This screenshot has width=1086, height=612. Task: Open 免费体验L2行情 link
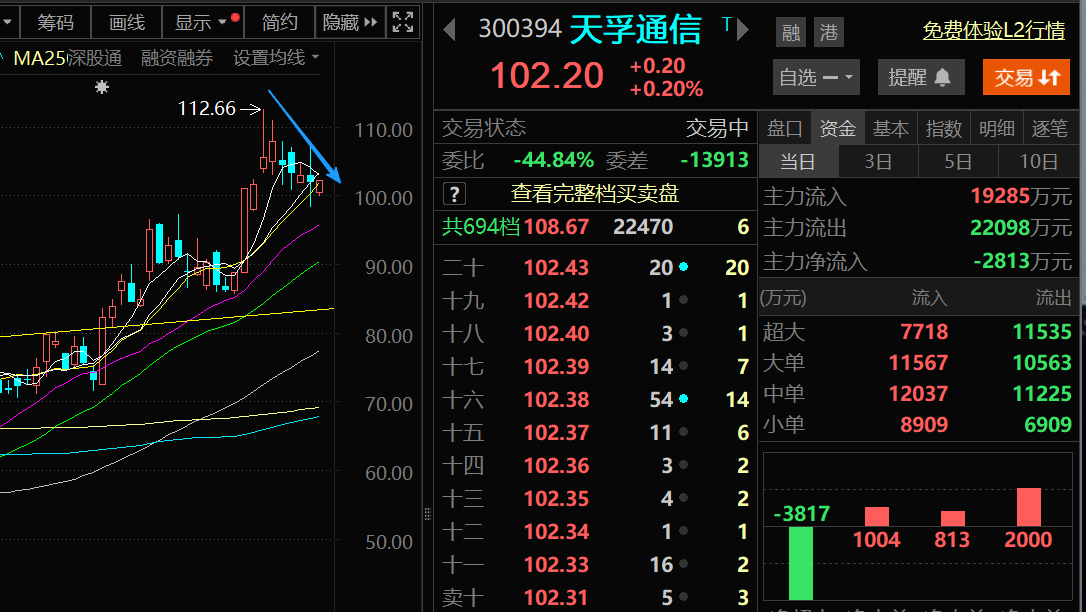(x=994, y=30)
